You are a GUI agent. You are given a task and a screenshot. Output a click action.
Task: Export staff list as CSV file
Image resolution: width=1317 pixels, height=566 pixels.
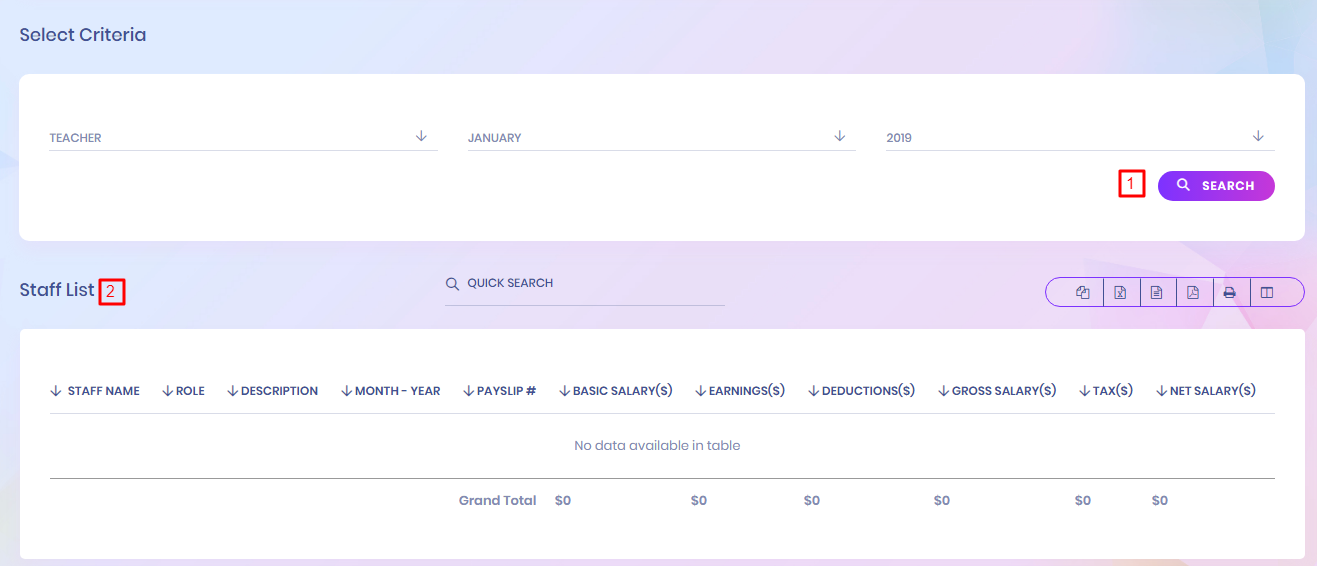[1156, 293]
